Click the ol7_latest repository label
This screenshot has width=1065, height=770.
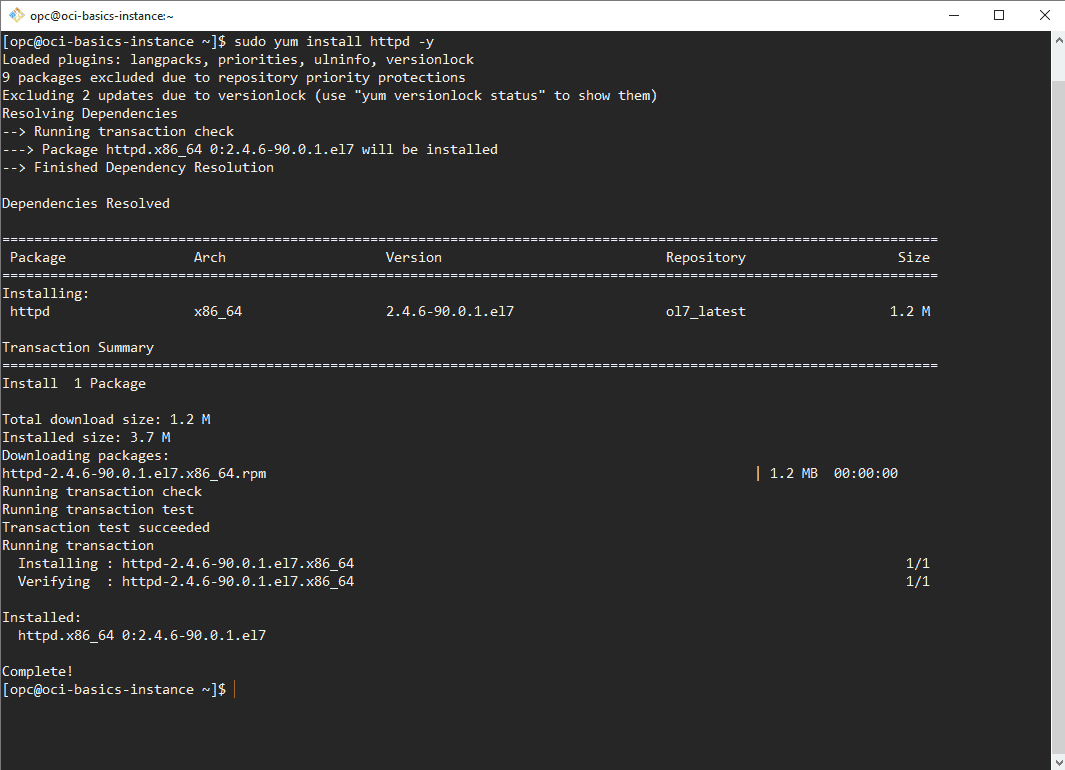(705, 311)
